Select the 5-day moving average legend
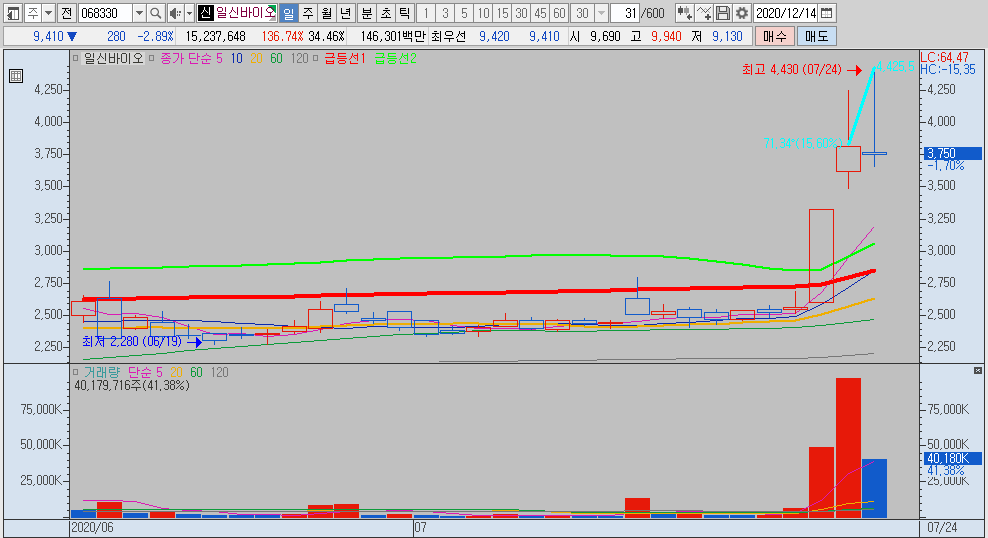988x538 pixels. 219,59
